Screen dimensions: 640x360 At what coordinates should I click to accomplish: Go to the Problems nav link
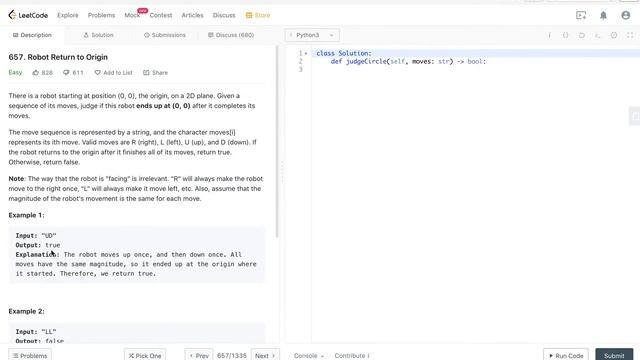[x=101, y=15]
